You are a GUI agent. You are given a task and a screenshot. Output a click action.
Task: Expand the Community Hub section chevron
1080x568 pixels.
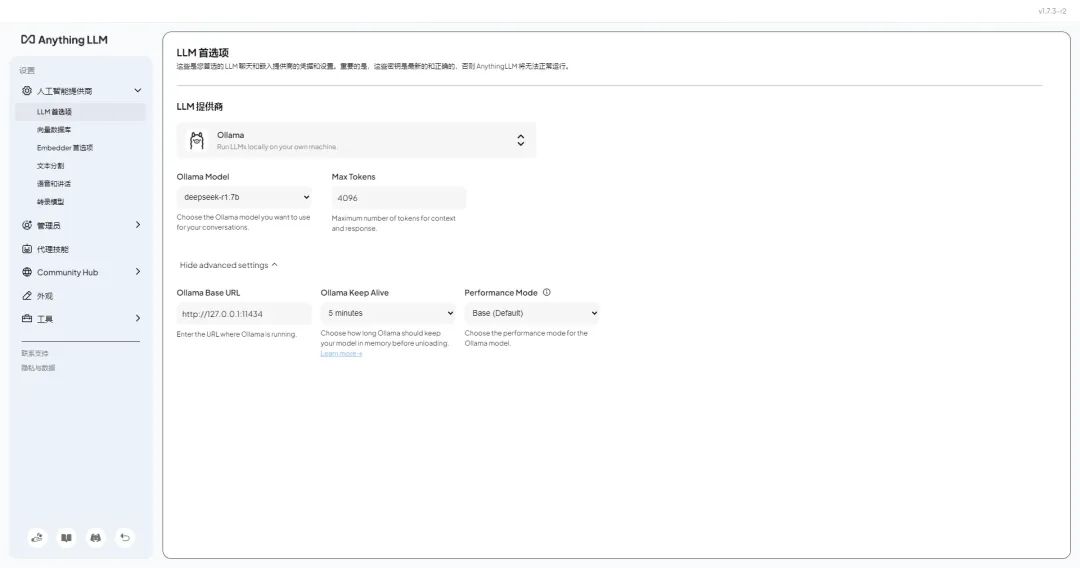click(138, 272)
